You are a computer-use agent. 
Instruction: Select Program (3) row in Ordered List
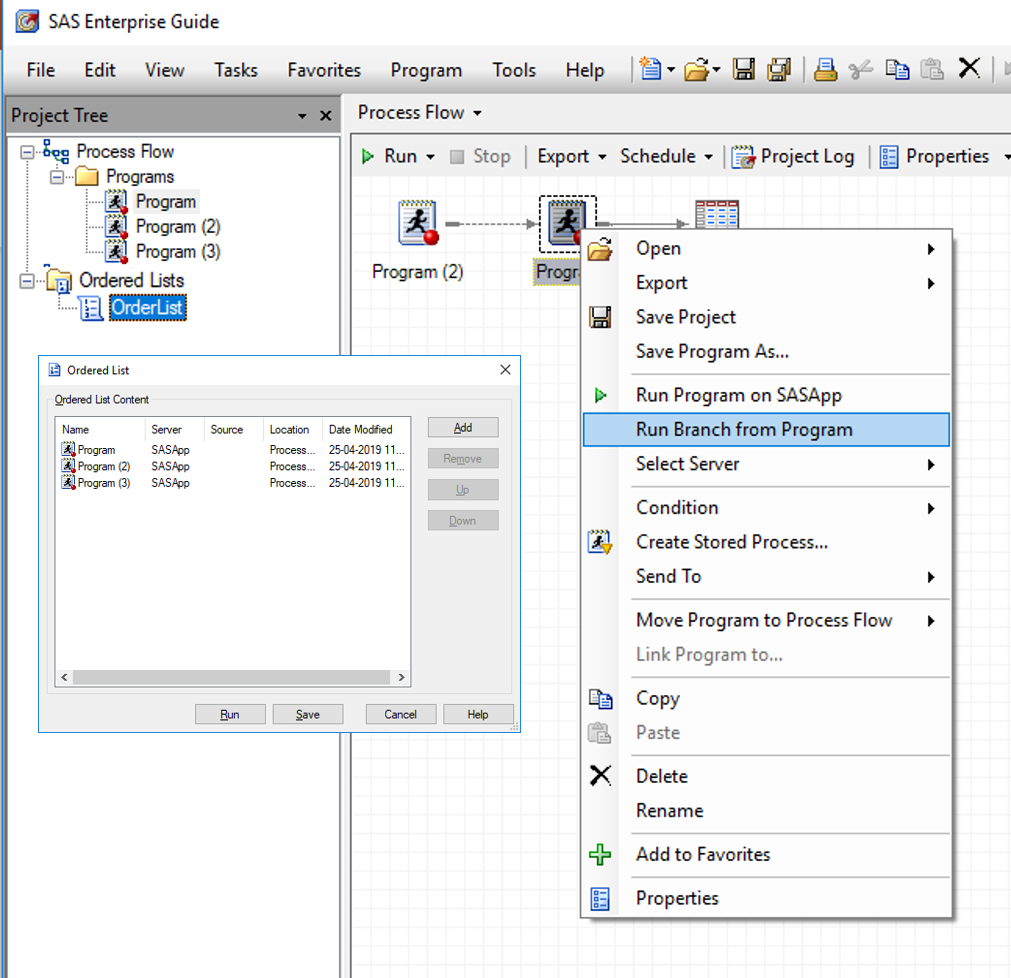[x=233, y=483]
